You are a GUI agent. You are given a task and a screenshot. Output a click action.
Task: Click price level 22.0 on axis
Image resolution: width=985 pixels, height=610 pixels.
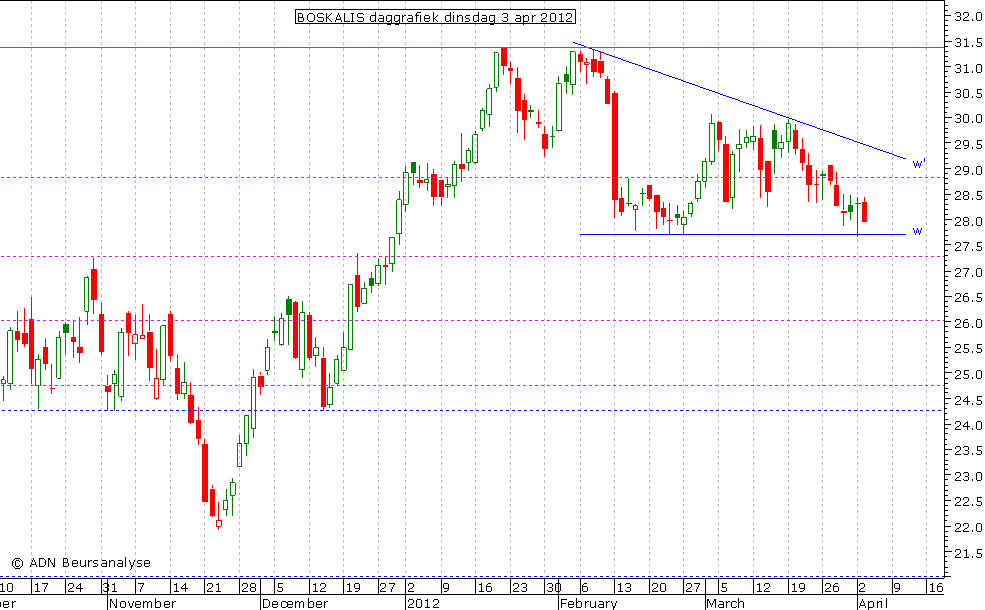[968, 528]
